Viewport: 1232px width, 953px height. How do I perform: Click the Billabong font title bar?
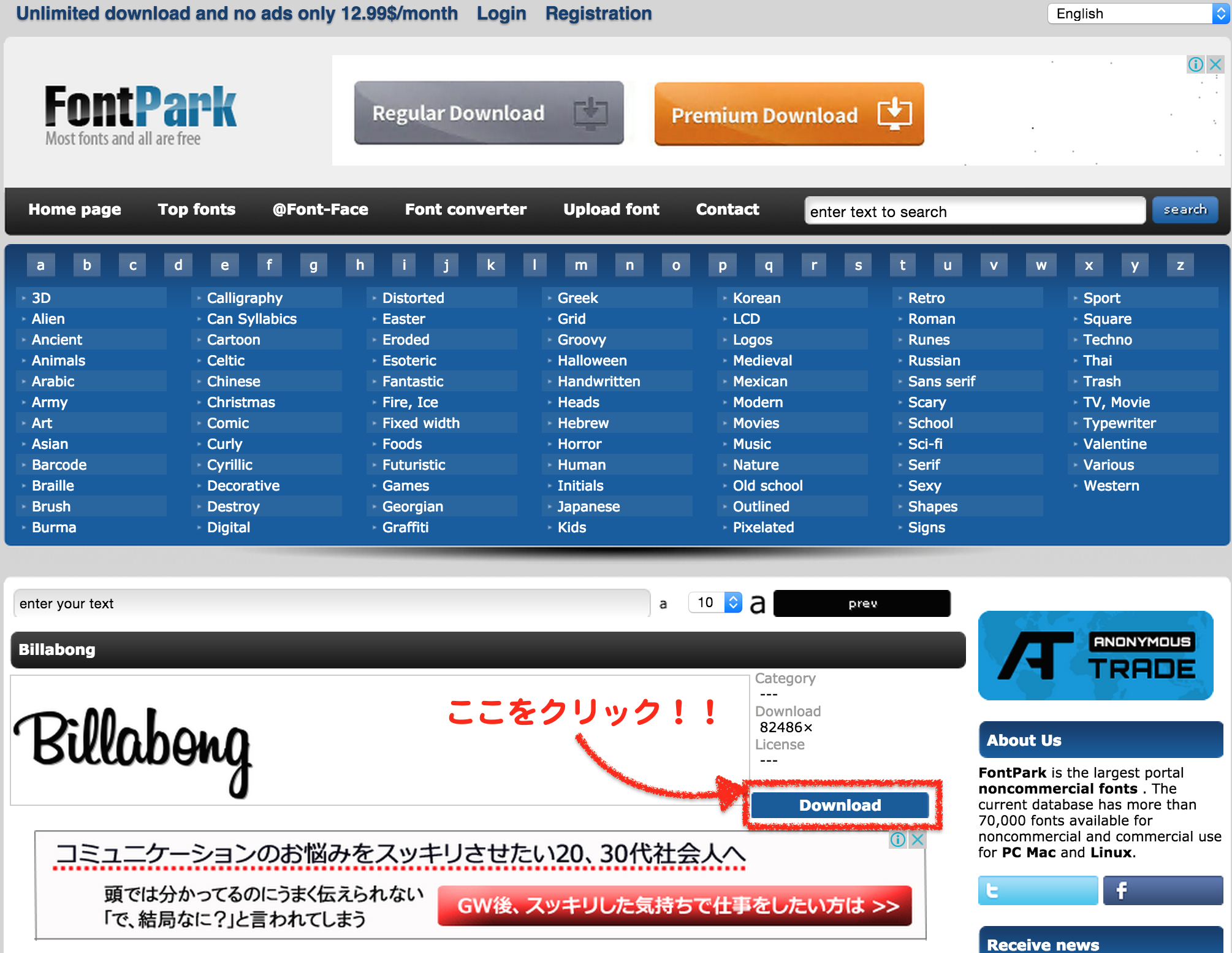point(488,649)
